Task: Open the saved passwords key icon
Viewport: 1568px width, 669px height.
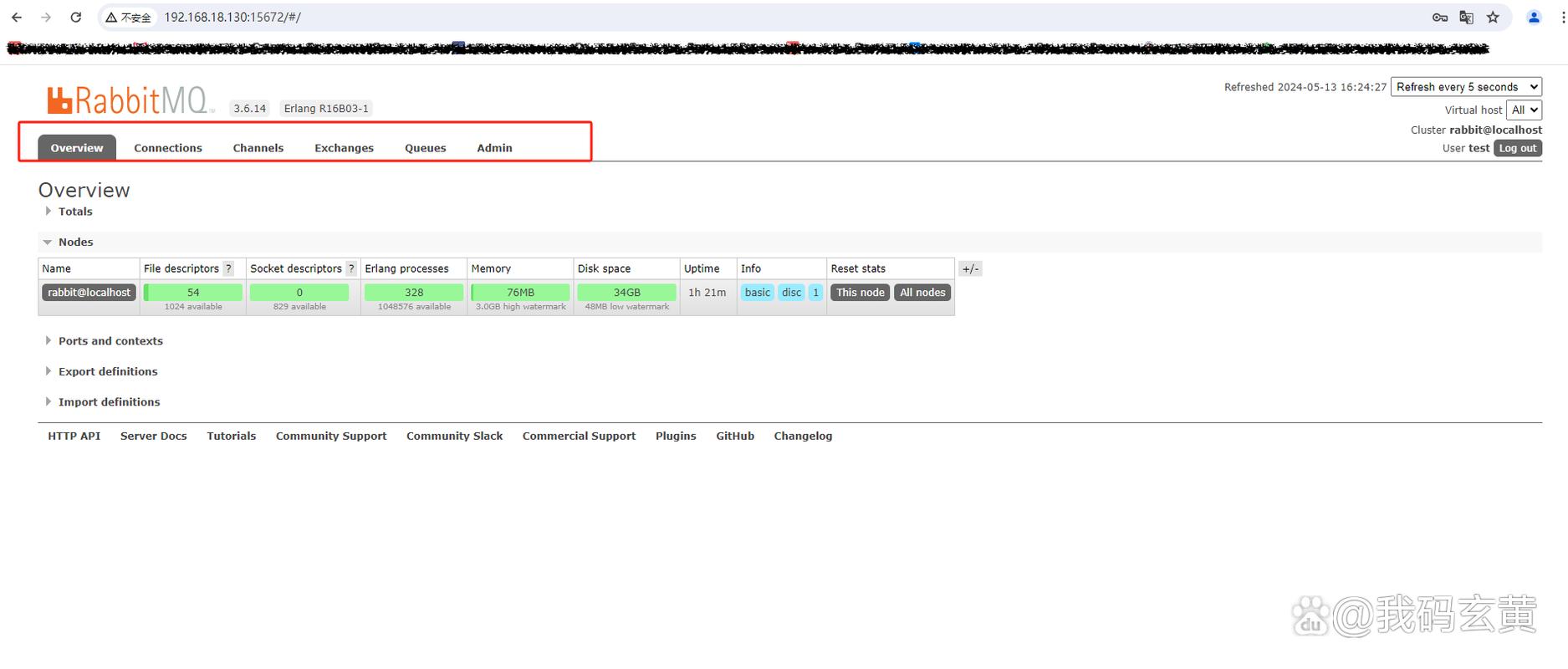Action: coord(1440,18)
